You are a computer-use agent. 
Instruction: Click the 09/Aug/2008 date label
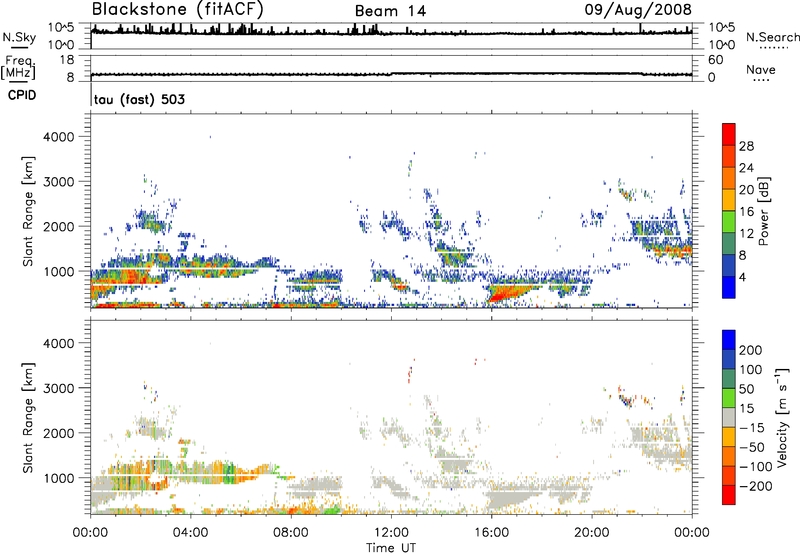(x=638, y=9)
